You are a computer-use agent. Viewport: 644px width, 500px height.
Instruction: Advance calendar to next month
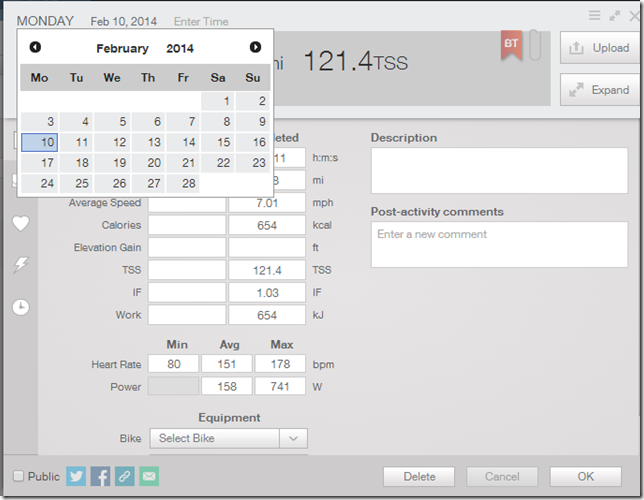(x=255, y=47)
